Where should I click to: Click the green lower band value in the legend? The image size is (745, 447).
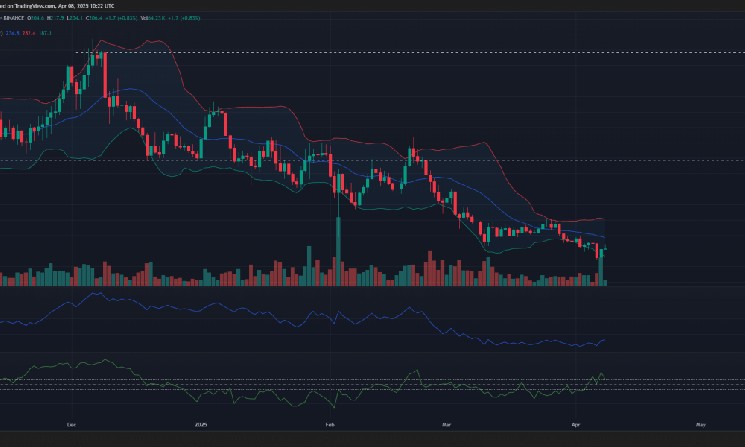coord(46,33)
